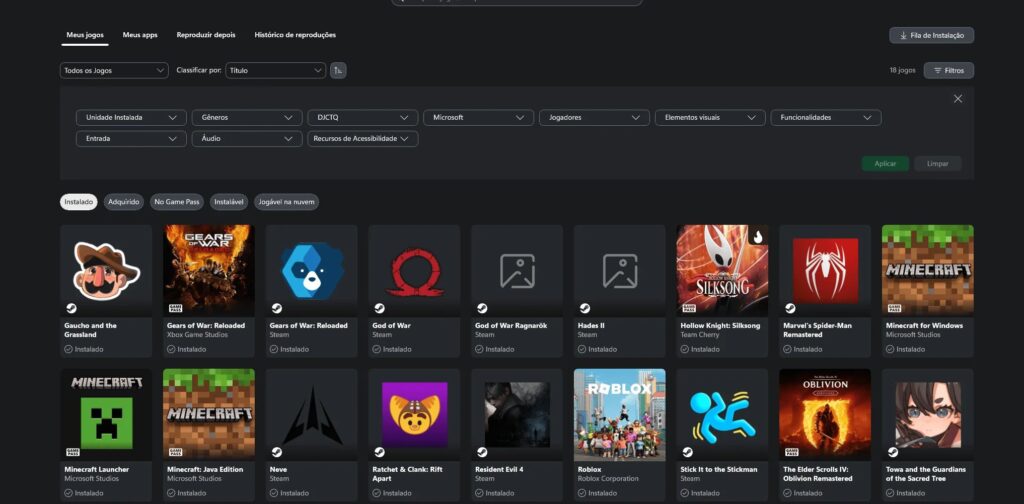Screen dimensions: 1024x504
Task: Open the Steam Gears of War: Reloaded bear icon
Action: click(312, 271)
